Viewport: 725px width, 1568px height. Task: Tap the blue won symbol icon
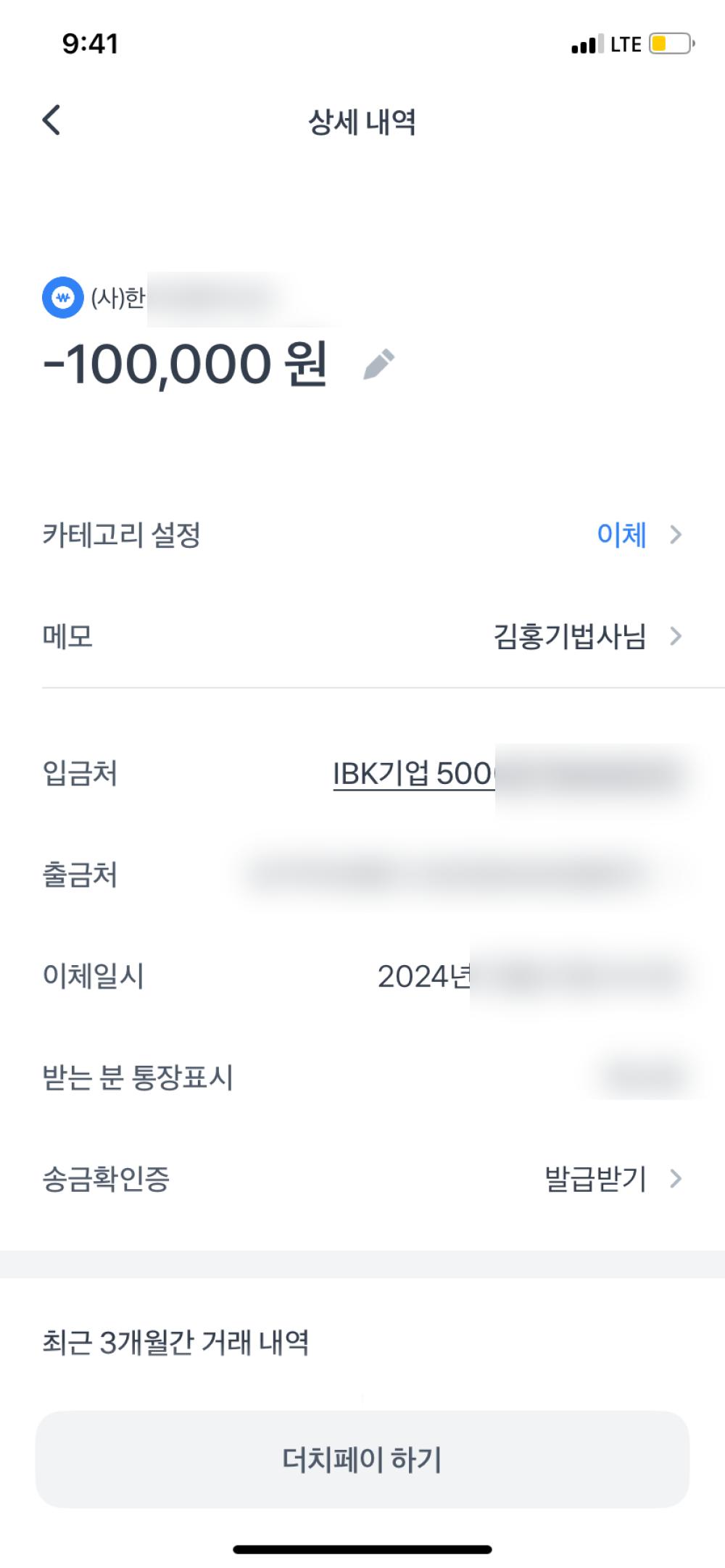point(63,297)
